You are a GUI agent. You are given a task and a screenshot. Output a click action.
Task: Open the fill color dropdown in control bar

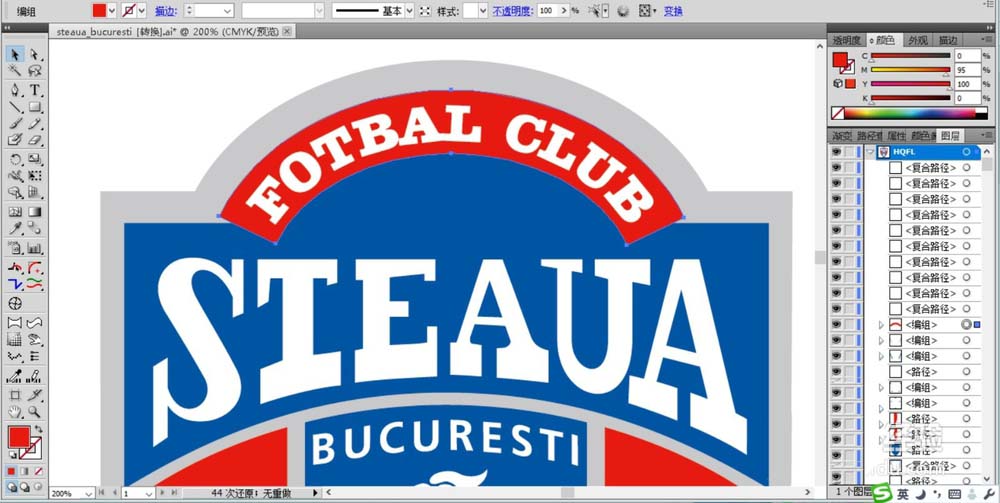(112, 11)
